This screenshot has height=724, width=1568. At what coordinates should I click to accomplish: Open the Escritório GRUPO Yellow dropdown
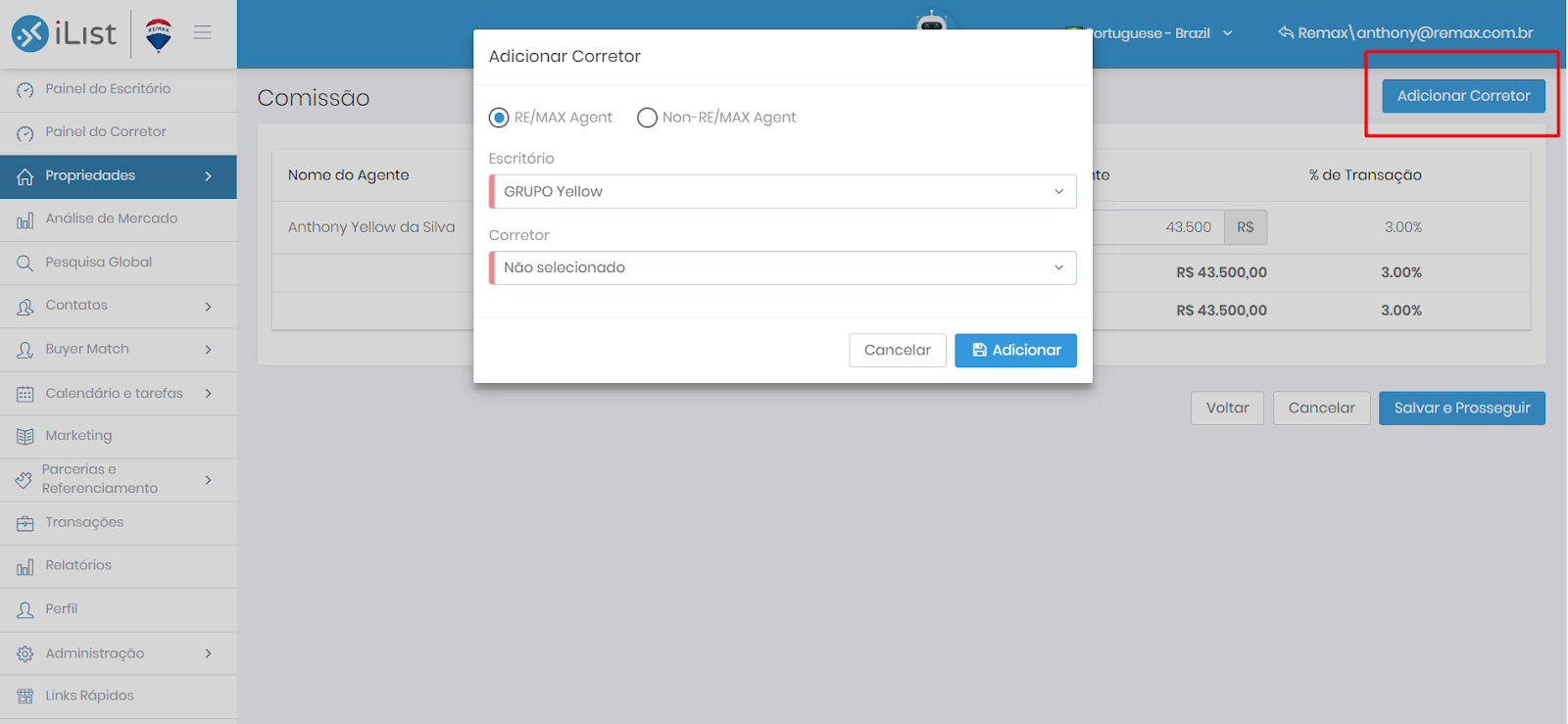[782, 191]
